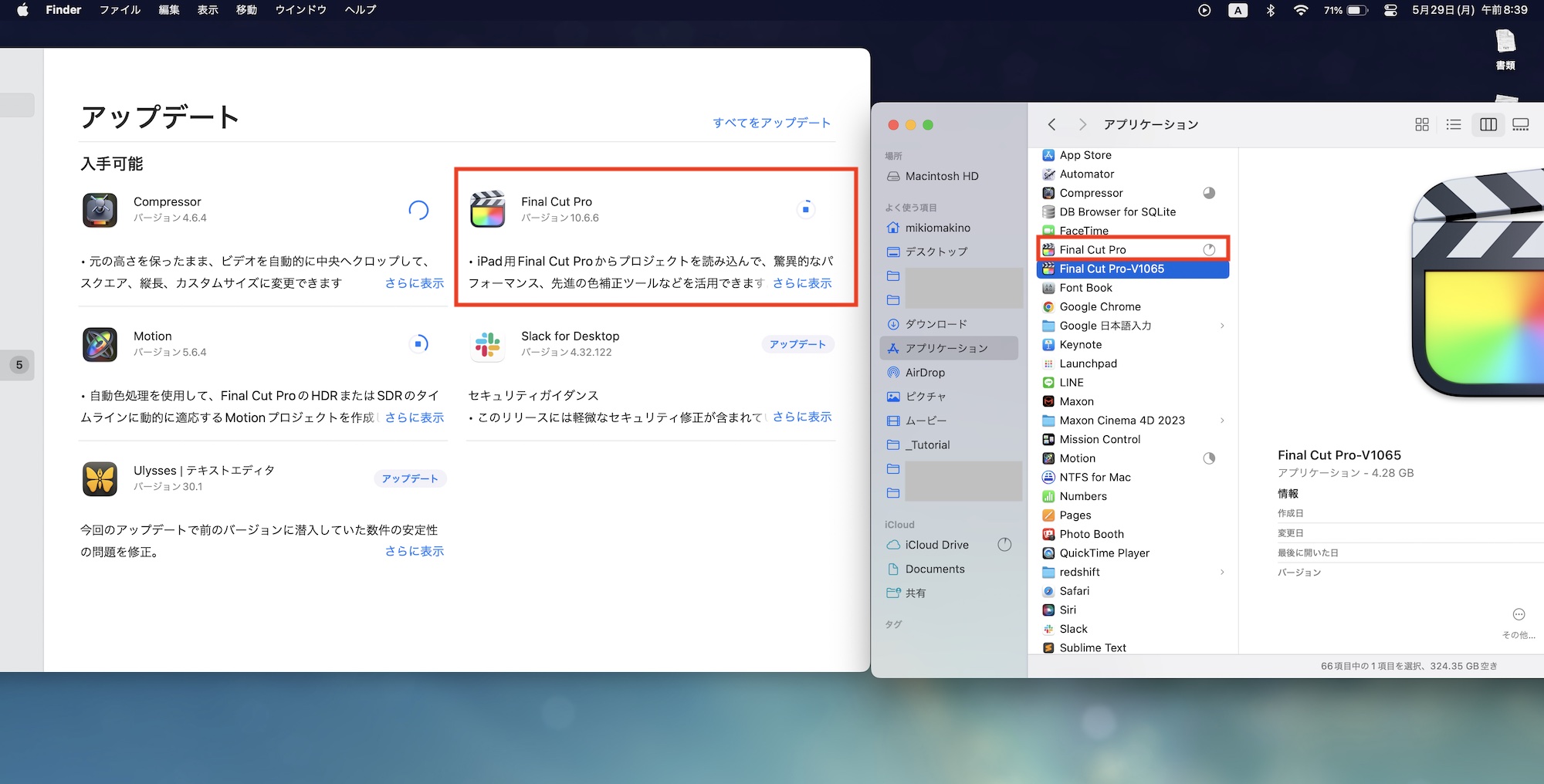Select QuickTime Player in the applications list
Screen dimensions: 1544x784
click(1133, 553)
